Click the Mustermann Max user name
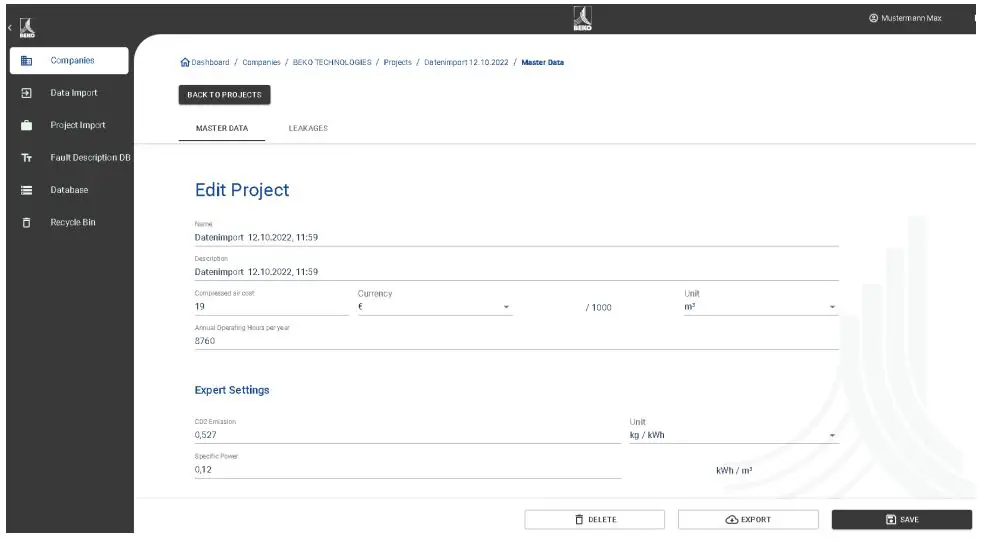This screenshot has width=989, height=541. pyautogui.click(x=911, y=18)
